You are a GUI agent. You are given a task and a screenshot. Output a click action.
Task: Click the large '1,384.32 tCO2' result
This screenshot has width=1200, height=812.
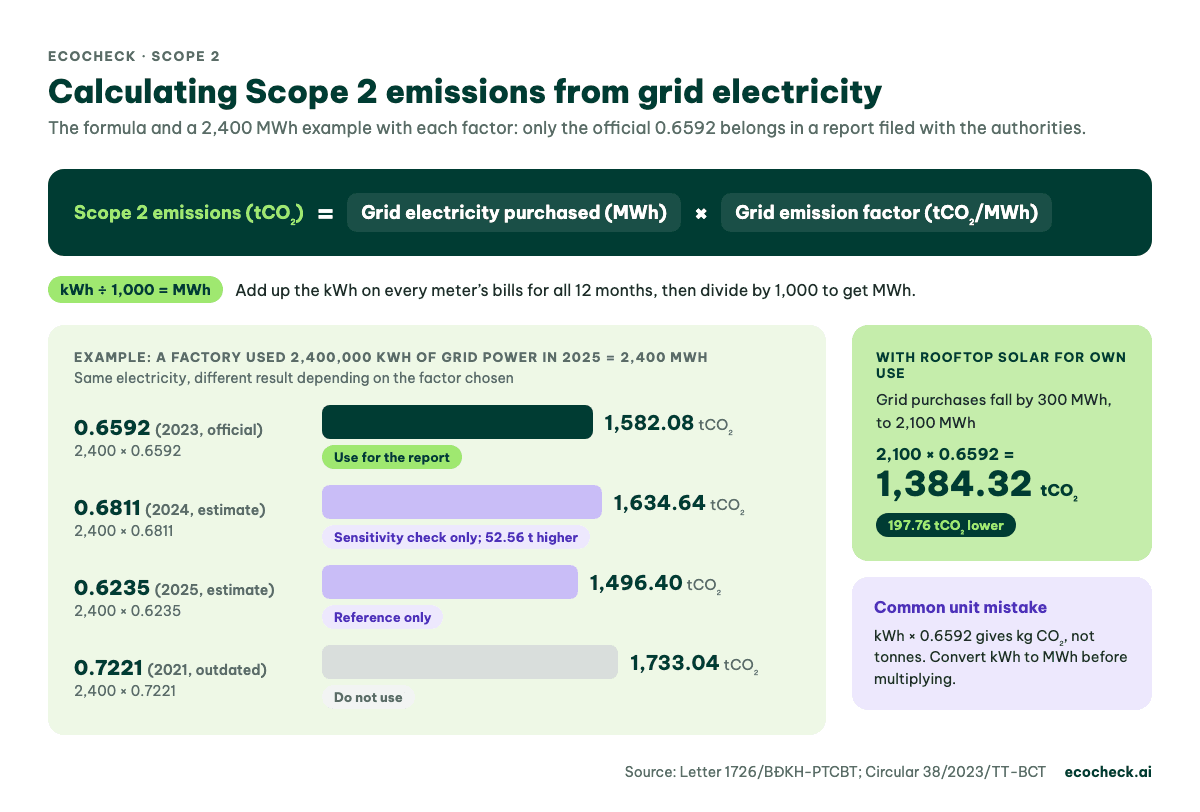976,486
